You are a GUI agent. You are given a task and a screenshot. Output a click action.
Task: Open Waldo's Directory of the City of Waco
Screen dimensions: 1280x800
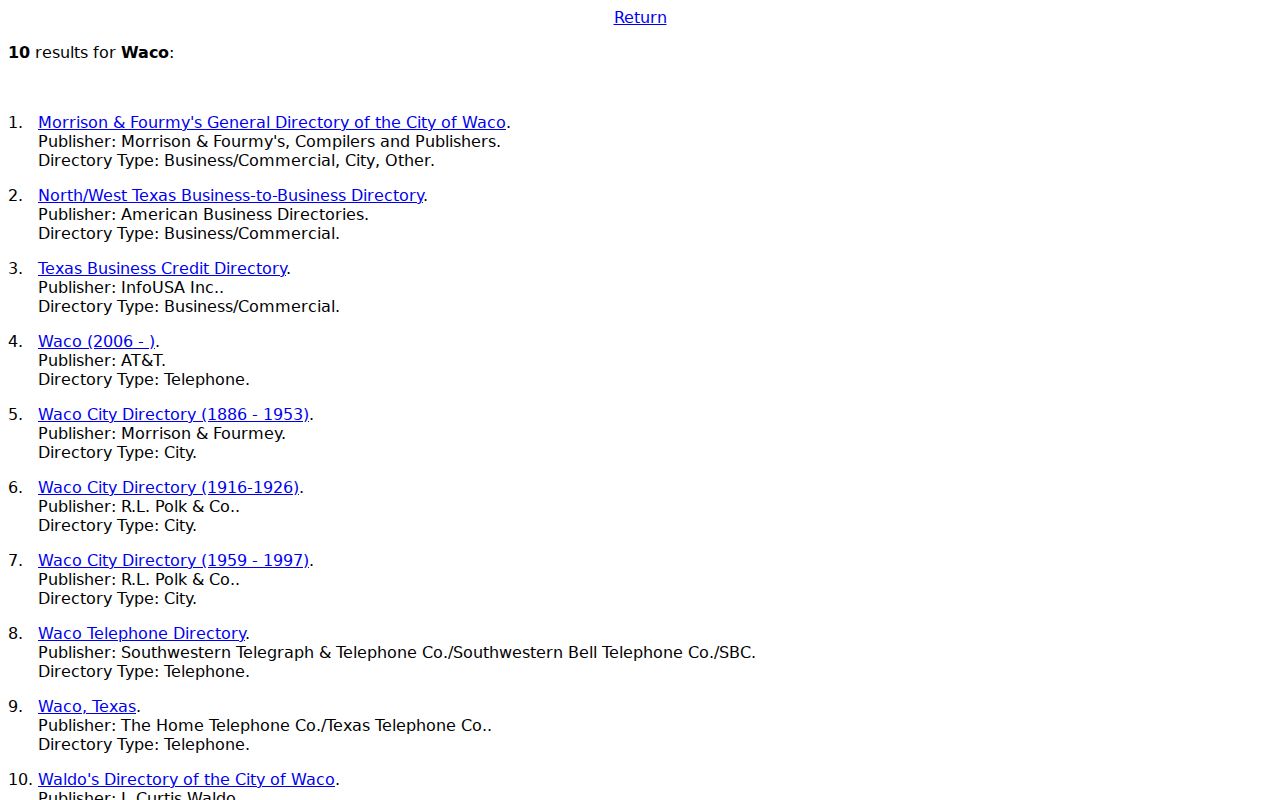click(x=186, y=779)
